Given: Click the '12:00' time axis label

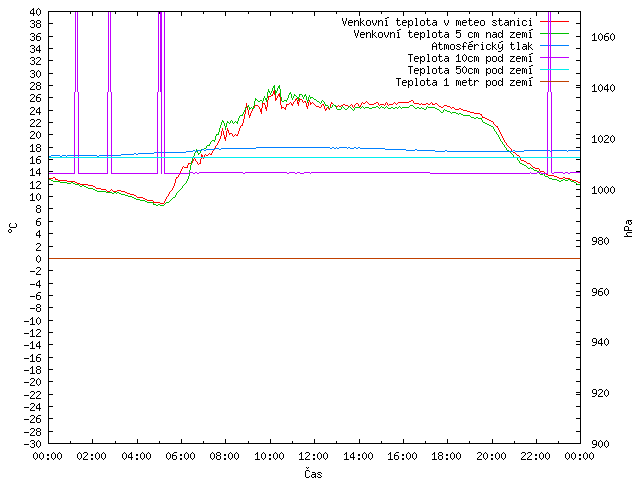Looking at the screenshot, I should click(x=313, y=456).
